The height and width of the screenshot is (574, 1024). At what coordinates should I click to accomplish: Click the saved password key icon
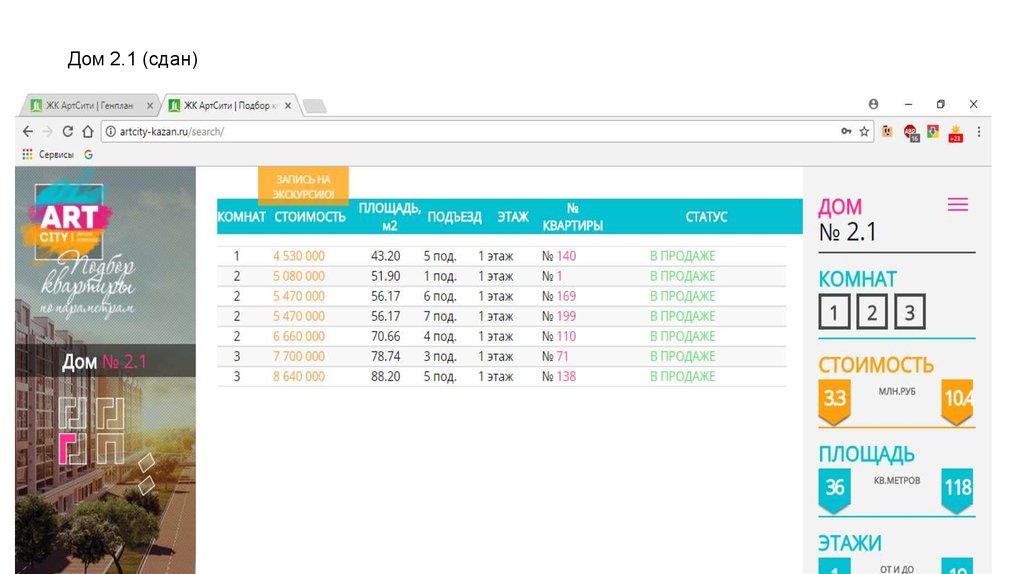pos(846,131)
